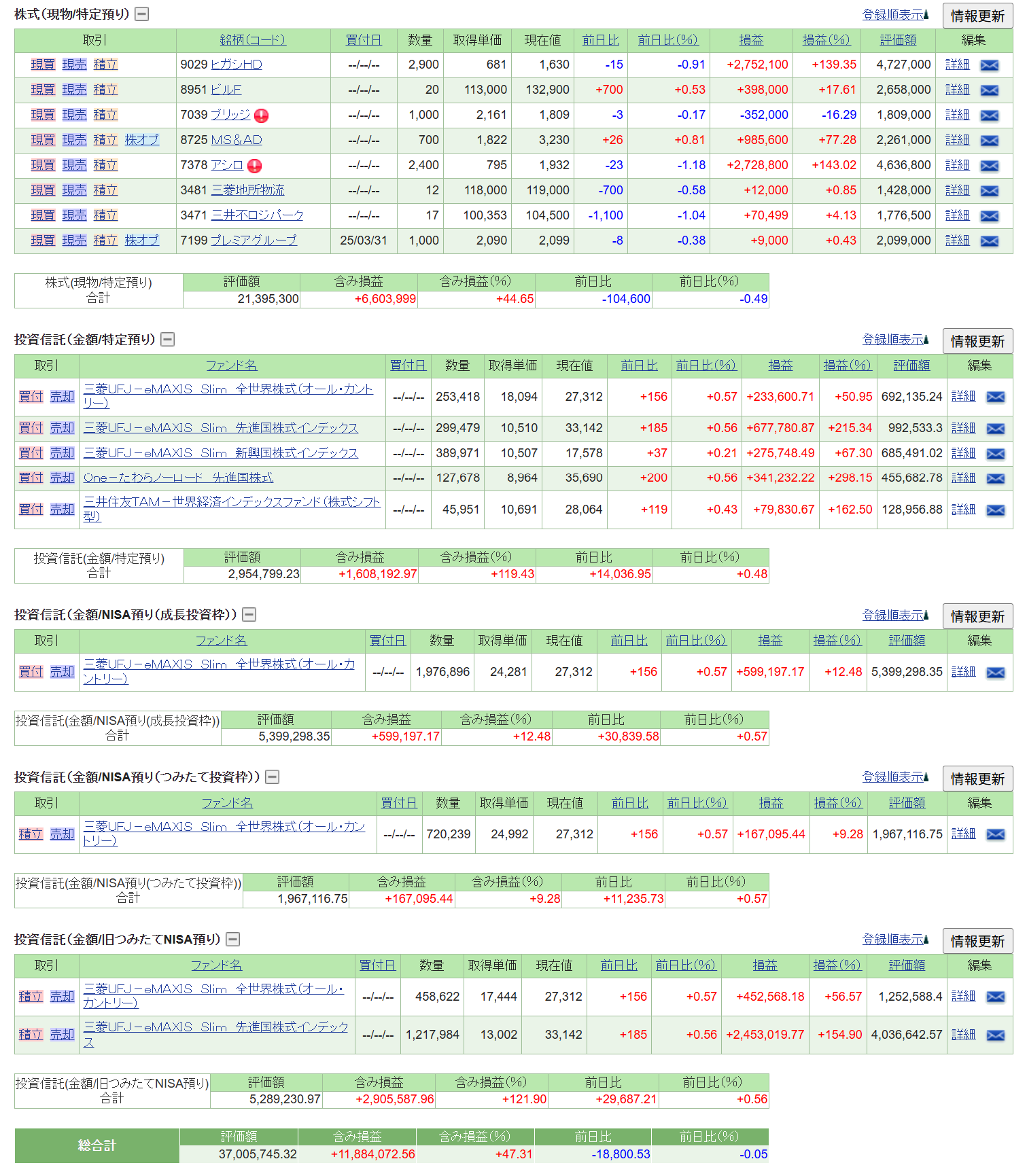Click envelope icon in NISAつみたて投資枠 fund row
This screenshot has height=1176, width=1027.
click(996, 835)
